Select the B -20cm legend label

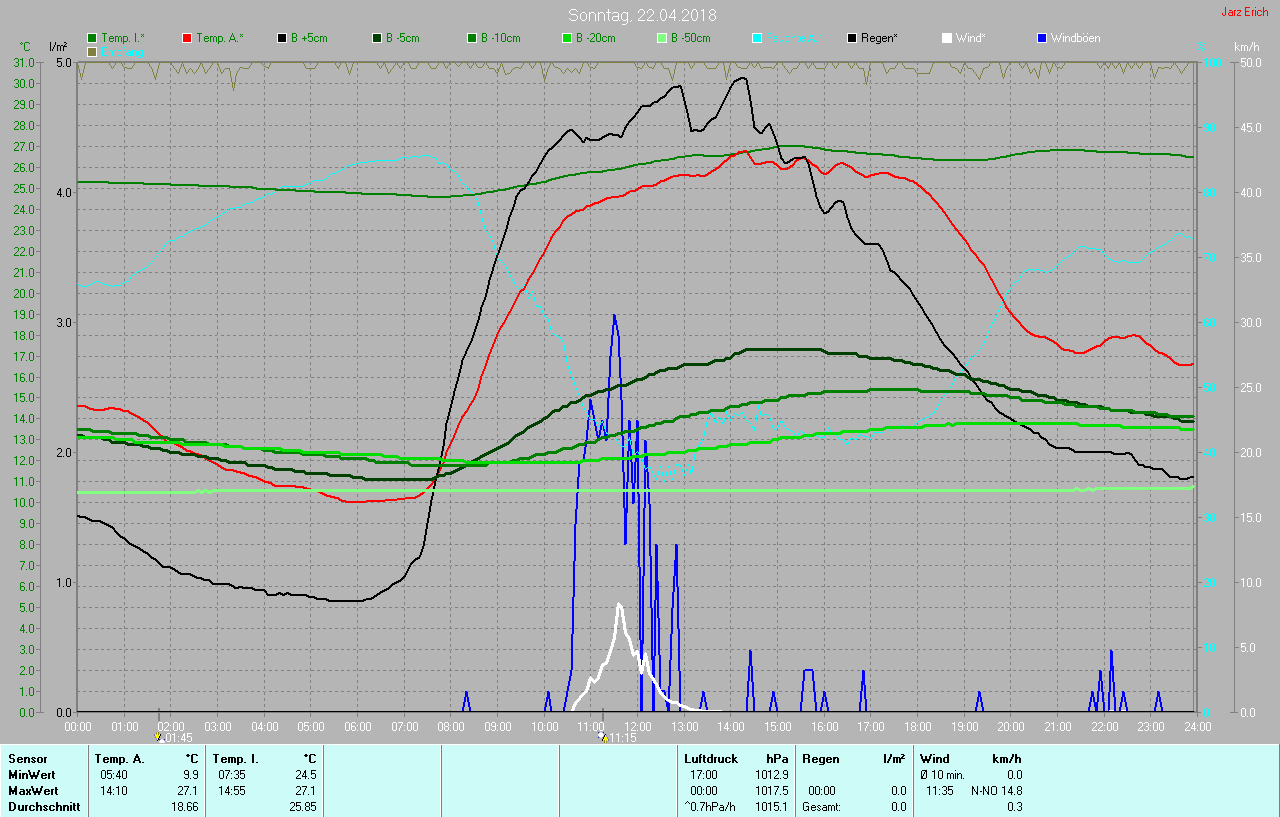(596, 38)
